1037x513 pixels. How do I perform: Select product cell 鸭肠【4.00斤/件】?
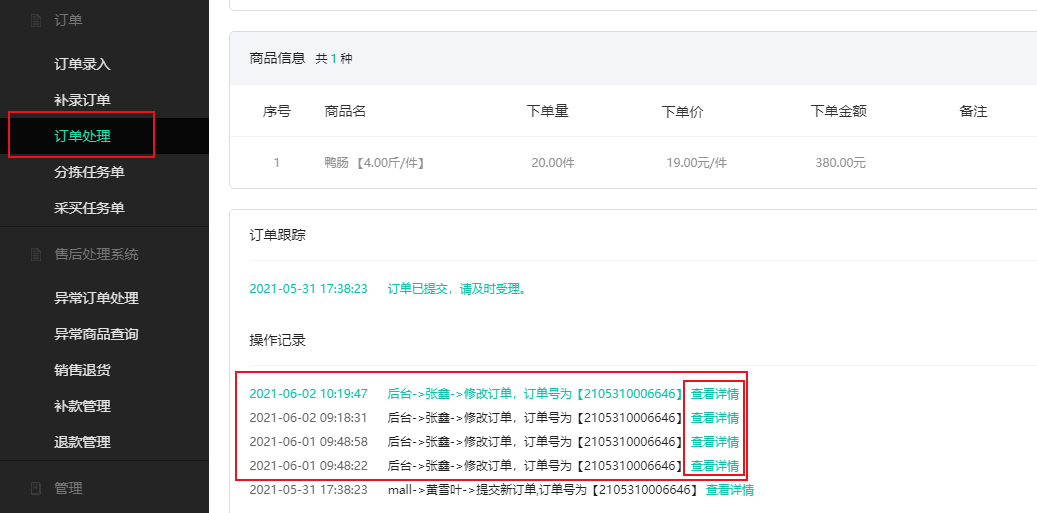click(x=374, y=163)
